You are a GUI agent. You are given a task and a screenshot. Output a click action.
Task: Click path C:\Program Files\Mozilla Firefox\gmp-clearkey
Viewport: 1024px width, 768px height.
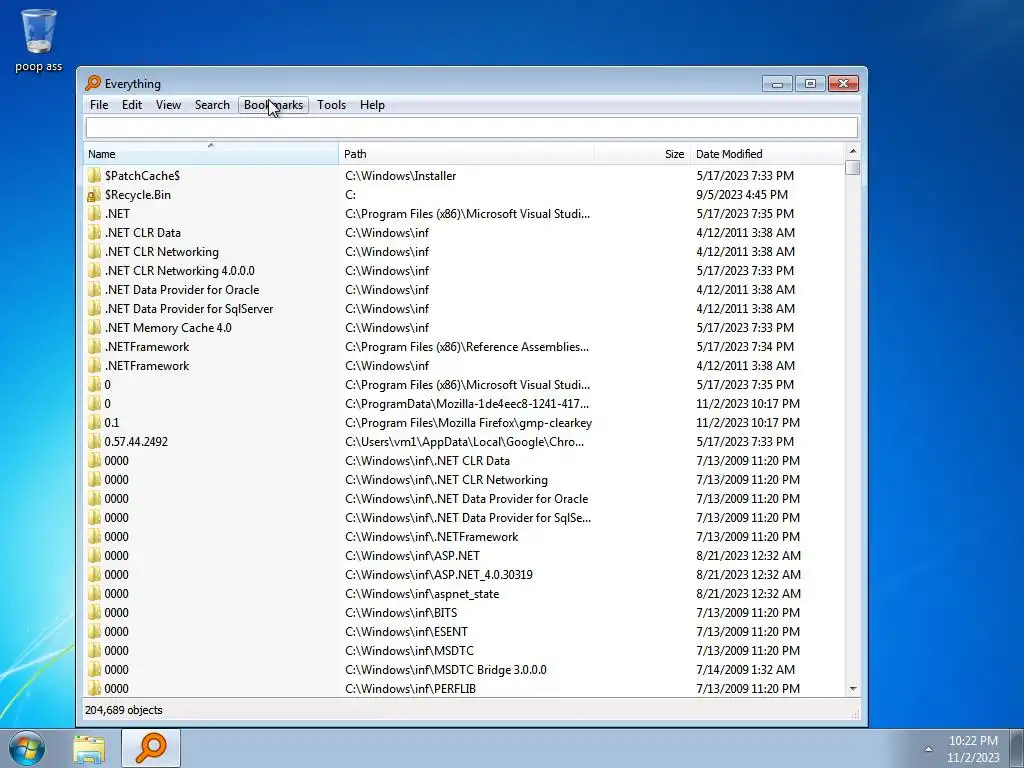pos(468,423)
